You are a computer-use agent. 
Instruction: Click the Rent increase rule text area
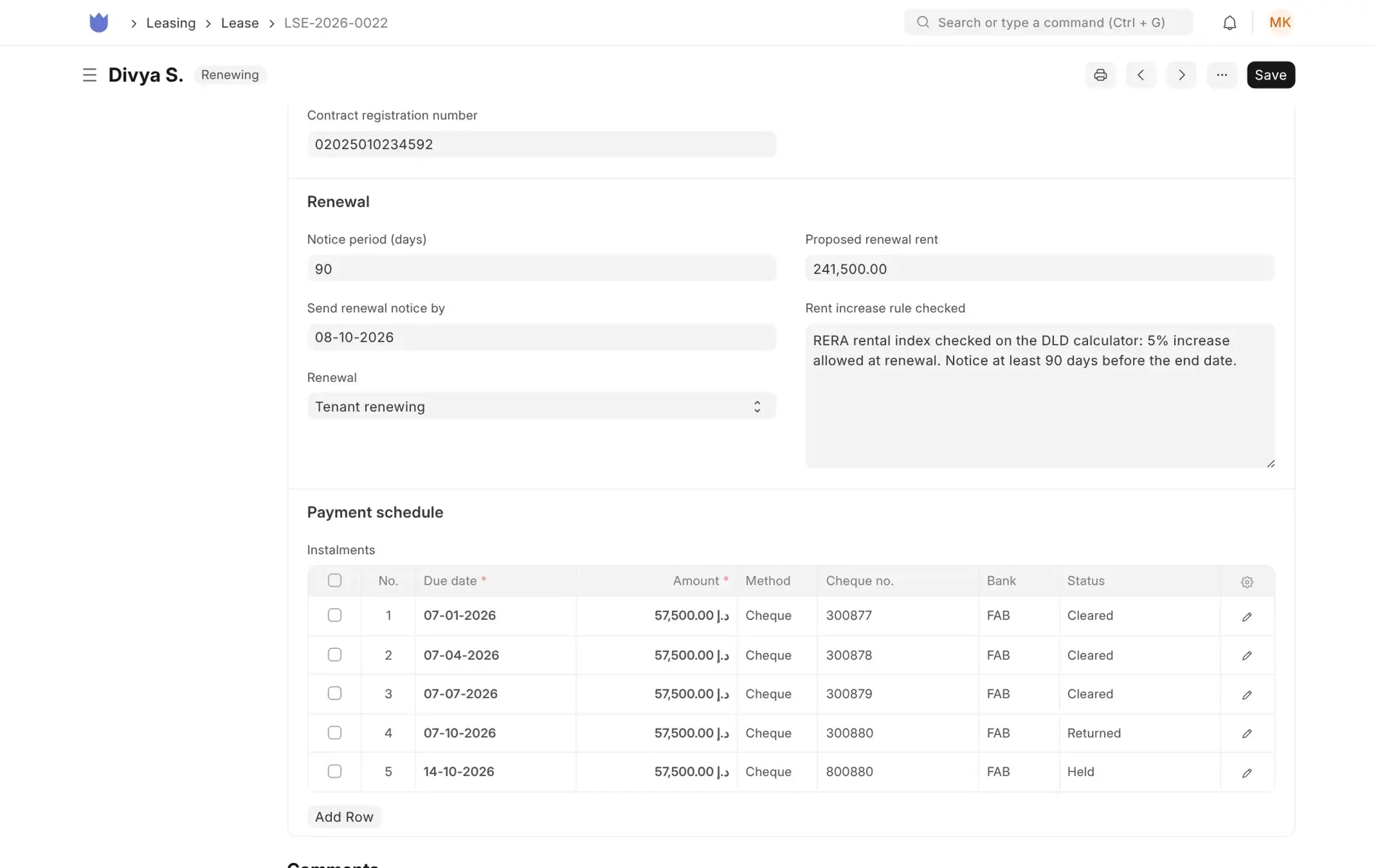[1040, 396]
